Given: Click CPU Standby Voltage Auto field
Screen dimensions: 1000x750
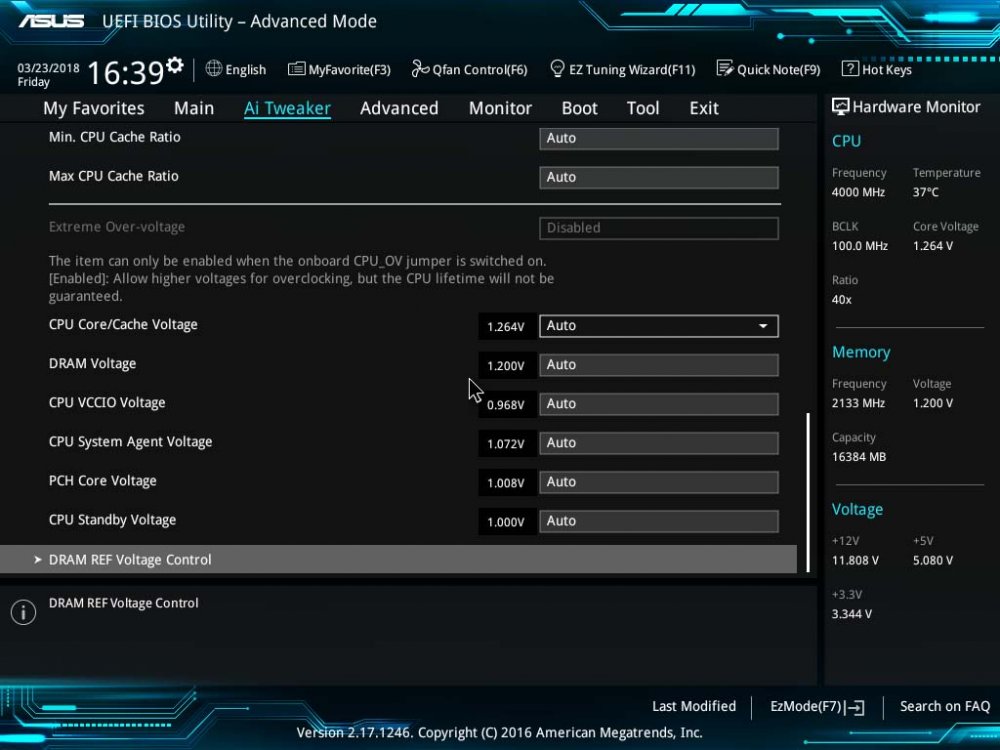Looking at the screenshot, I should tap(659, 521).
